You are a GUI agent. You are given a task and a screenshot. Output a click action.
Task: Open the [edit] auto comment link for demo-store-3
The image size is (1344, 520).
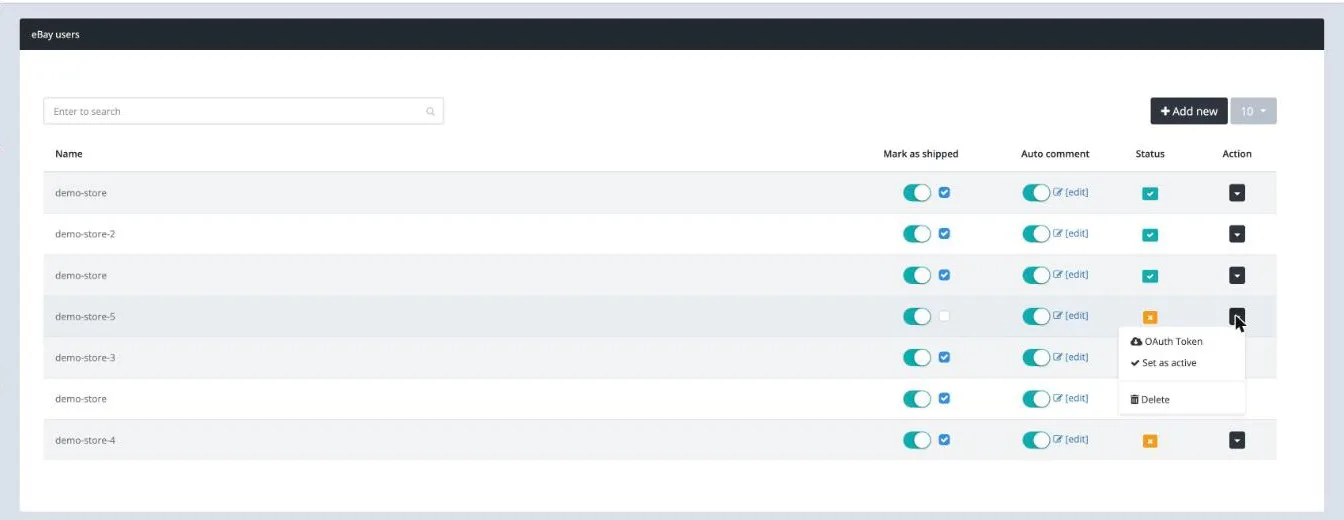point(1071,357)
